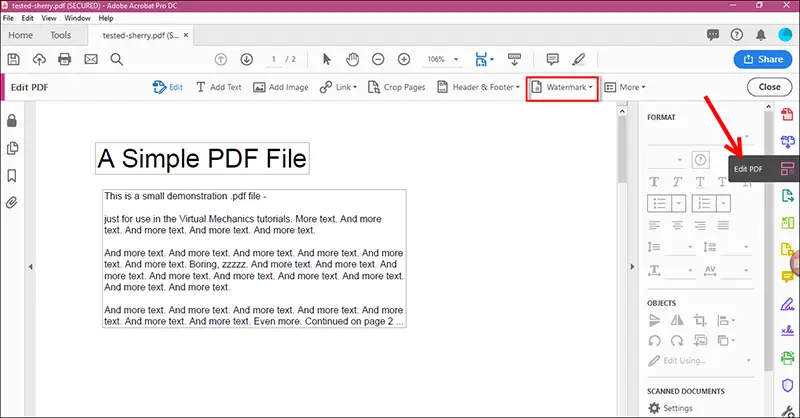Screen dimensions: 800x418
Task: Choose the Selection arrow tool
Action: pos(327,59)
